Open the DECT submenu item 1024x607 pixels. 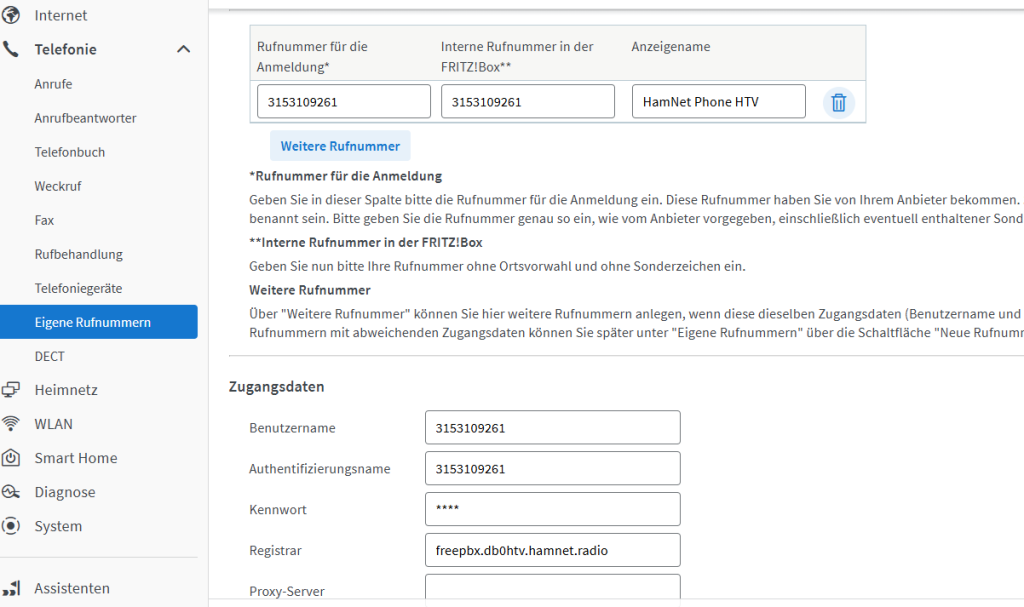click(x=49, y=356)
